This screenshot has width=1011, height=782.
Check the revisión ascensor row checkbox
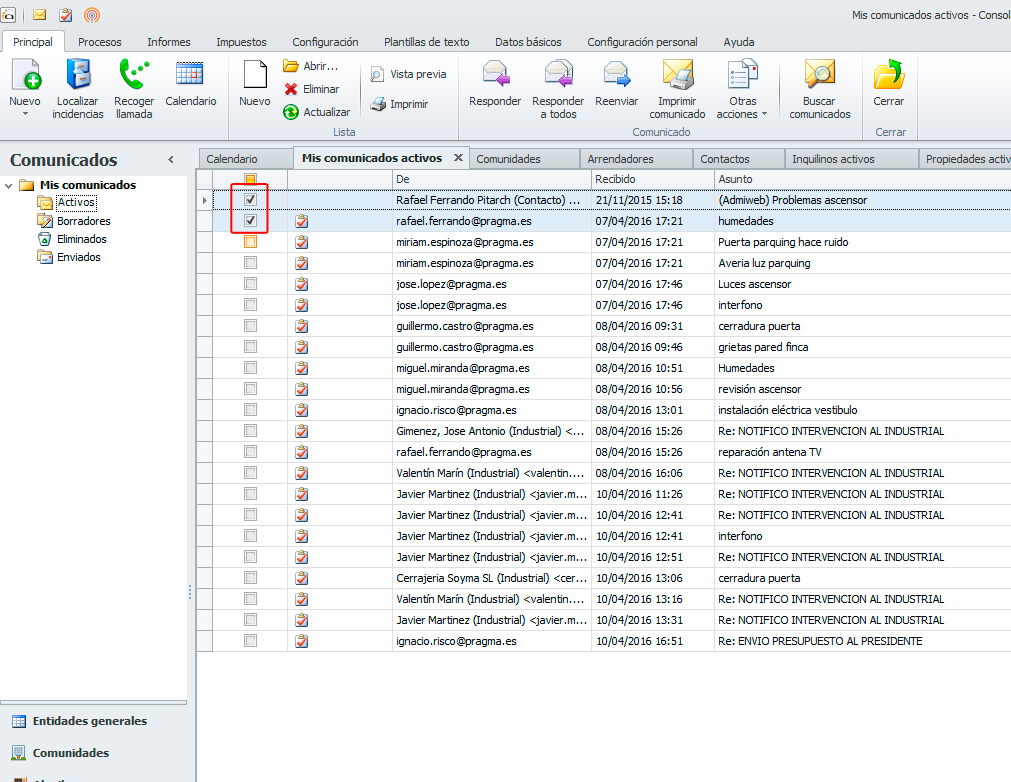tap(250, 389)
